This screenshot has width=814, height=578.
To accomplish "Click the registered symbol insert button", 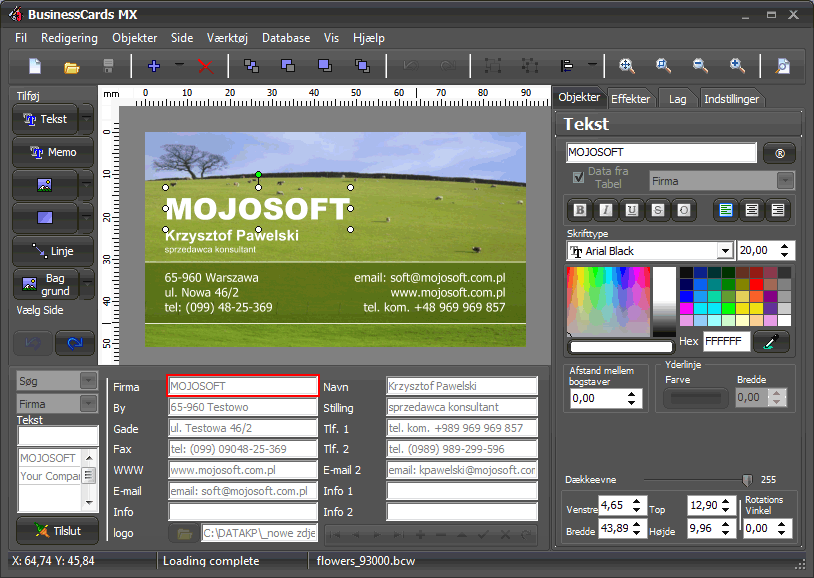I will pyautogui.click(x=779, y=154).
